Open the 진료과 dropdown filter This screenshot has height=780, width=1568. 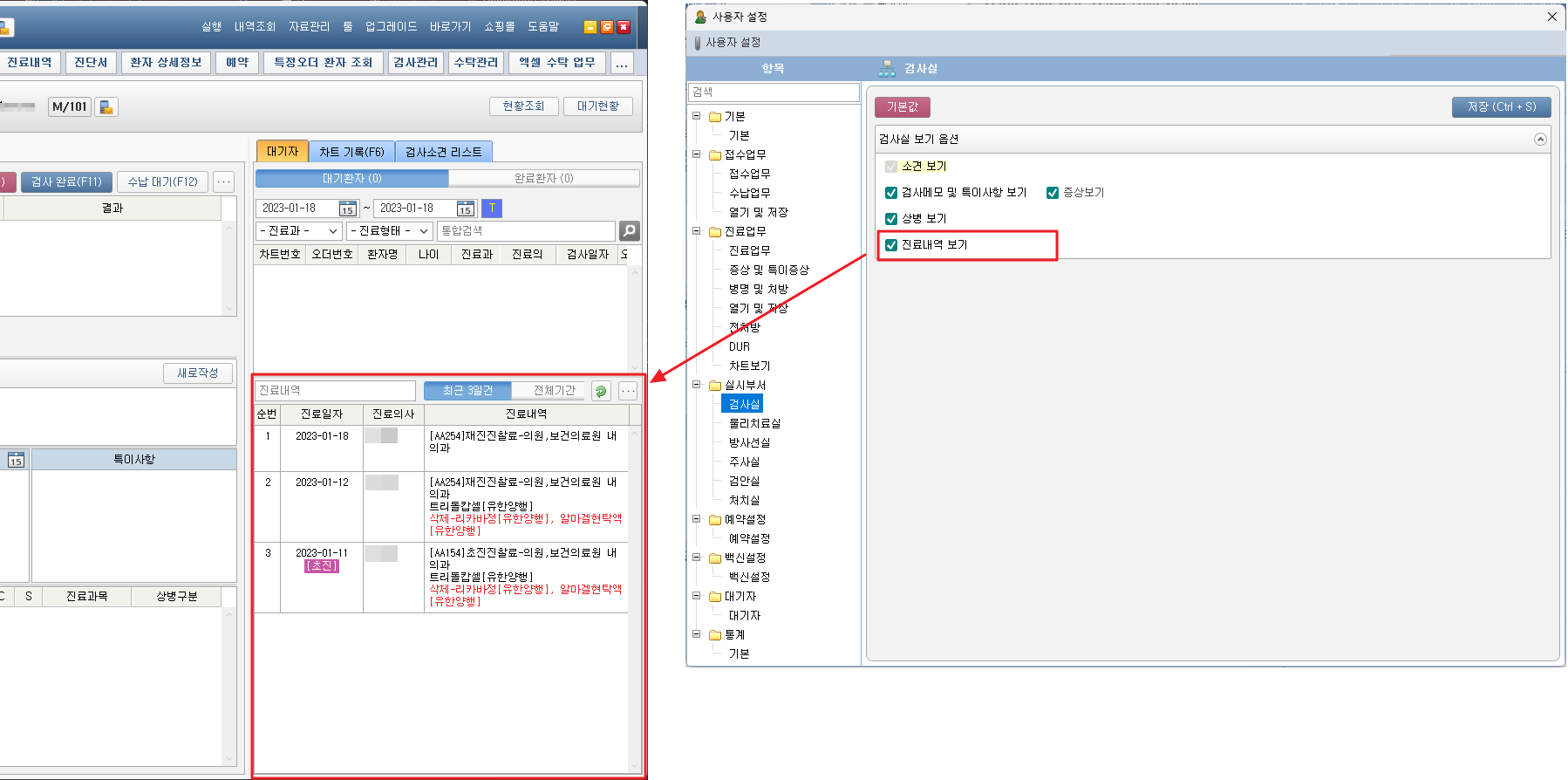pyautogui.click(x=298, y=231)
